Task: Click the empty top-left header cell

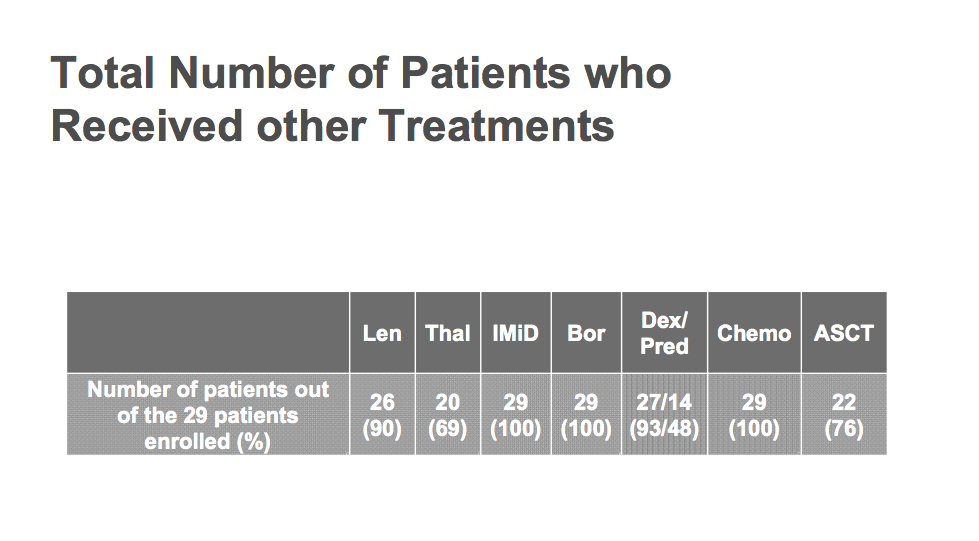Action: click(208, 333)
